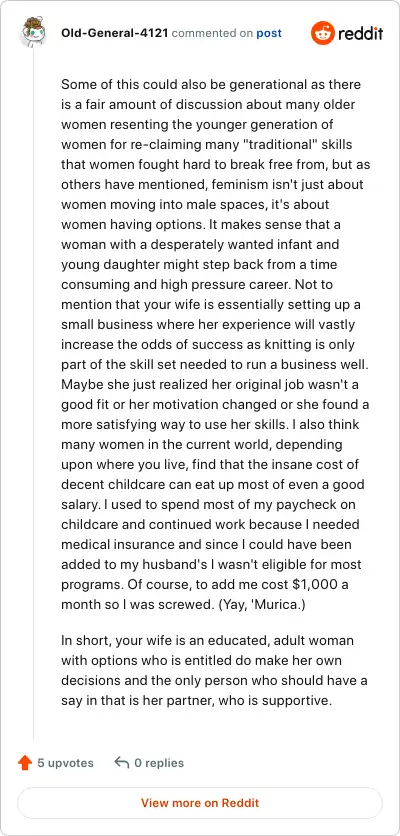Click the "In short, your wife" paragraph
Image resolution: width=400 pixels, height=836 pixels.
click(x=214, y=670)
